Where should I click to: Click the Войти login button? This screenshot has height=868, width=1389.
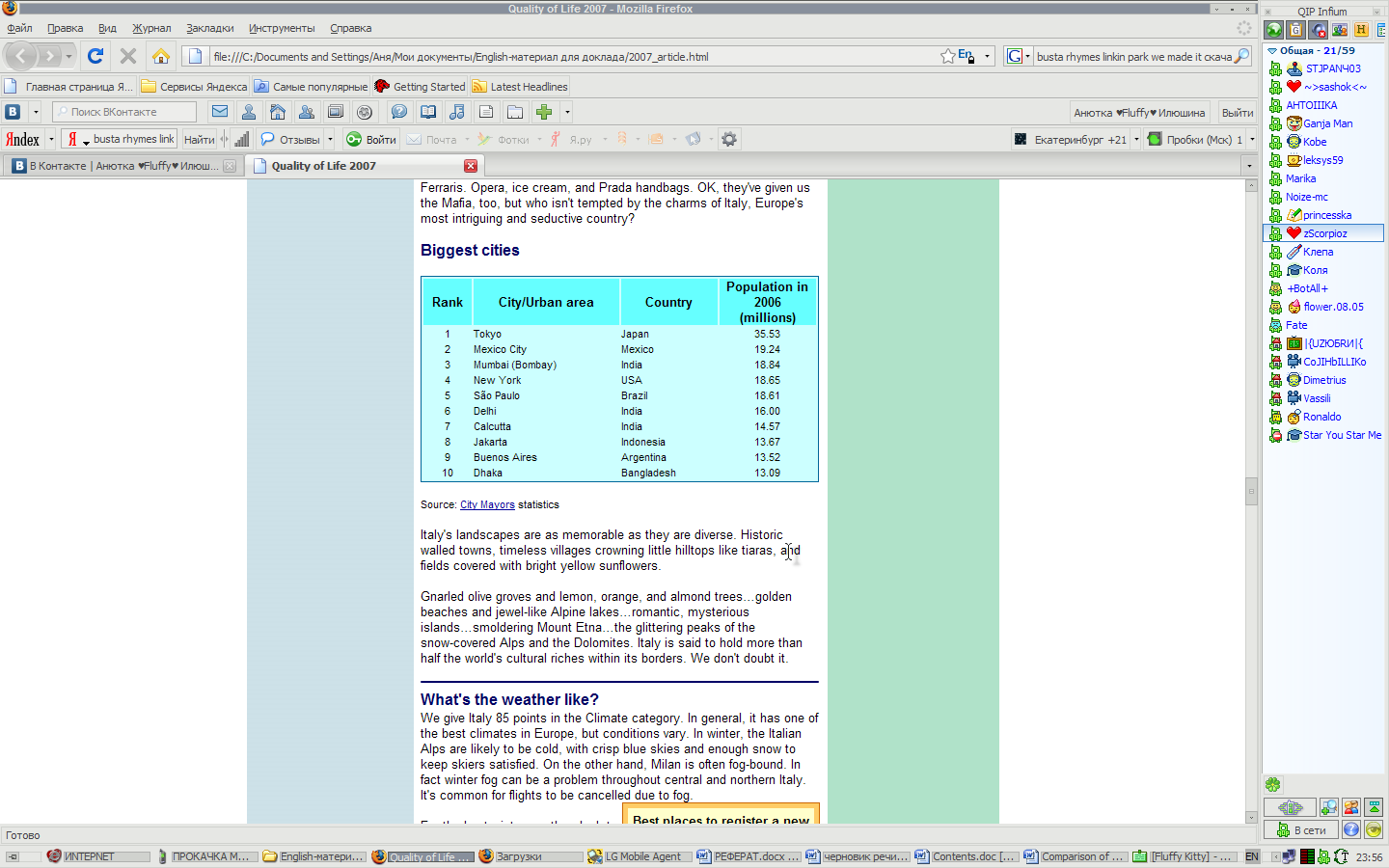(x=371, y=139)
